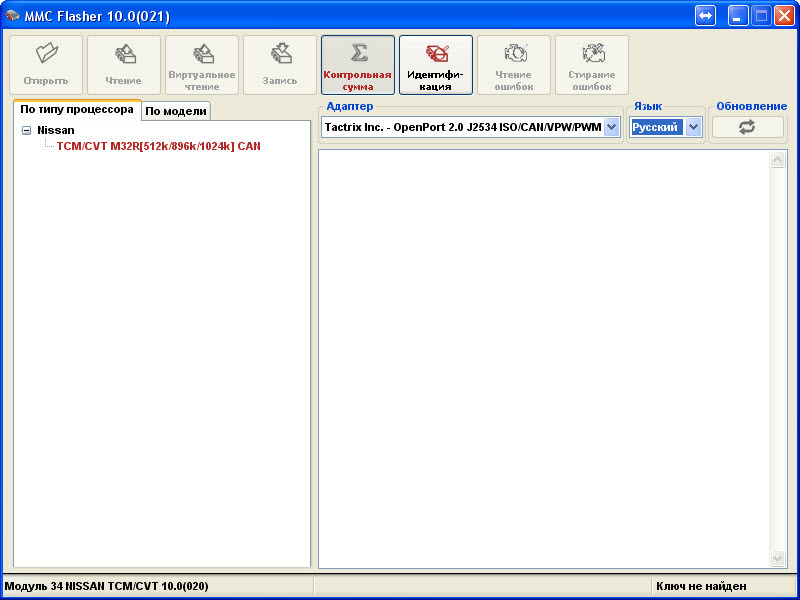Click the log scrollbar down arrow
The height and width of the screenshot is (600, 800).
[x=778, y=558]
